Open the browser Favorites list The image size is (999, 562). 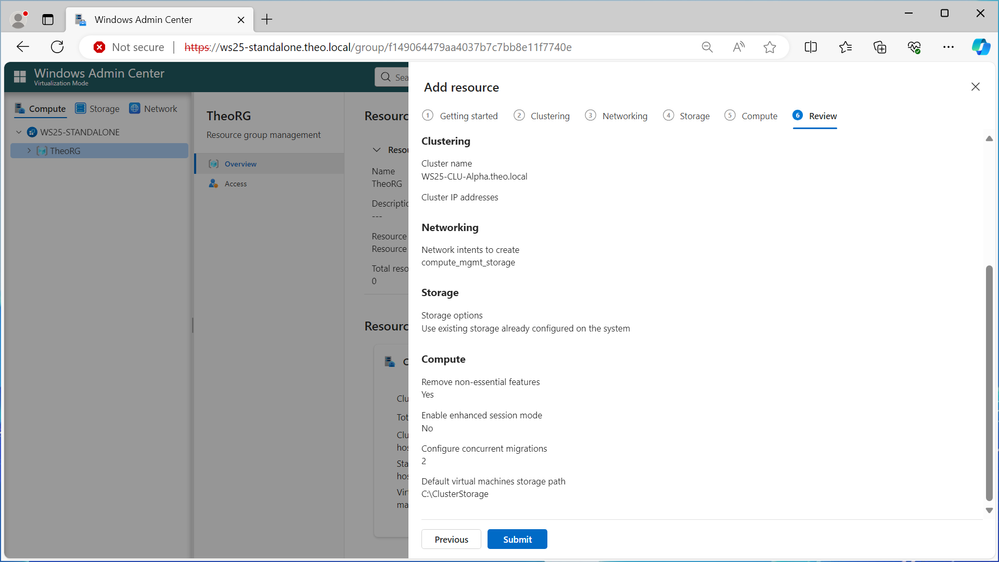coord(845,47)
